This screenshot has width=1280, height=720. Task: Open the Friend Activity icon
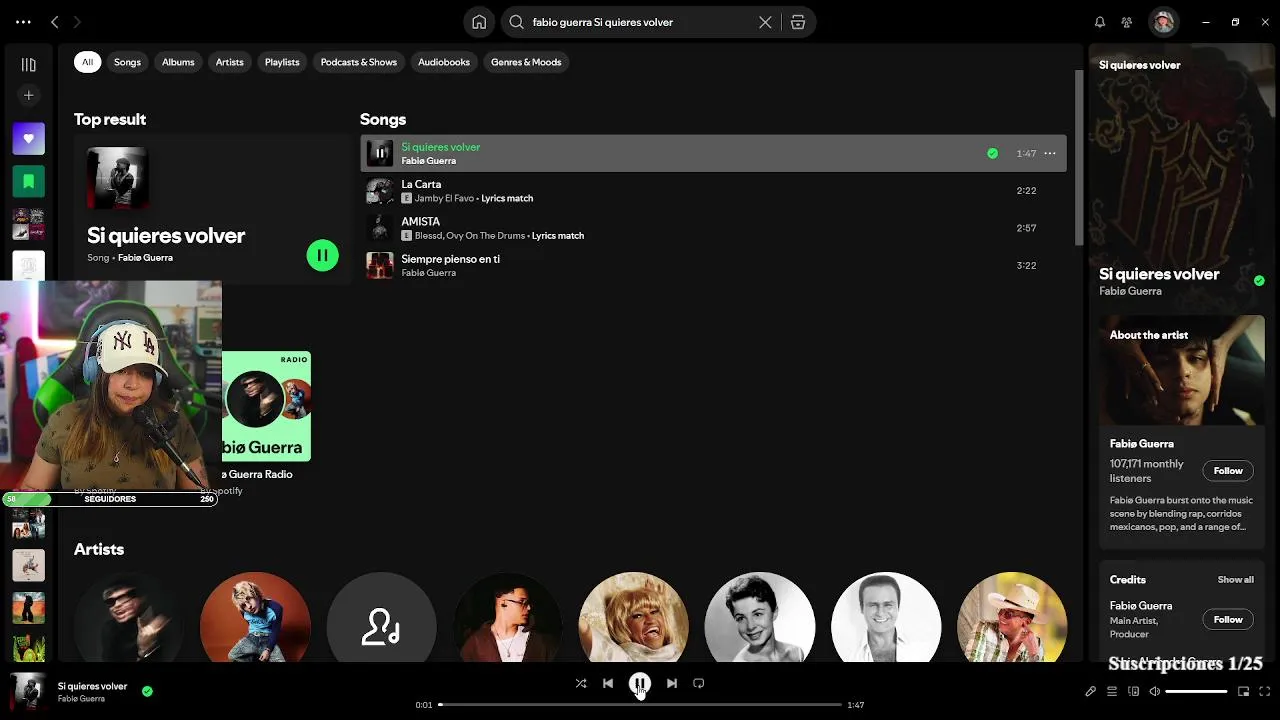(1127, 22)
